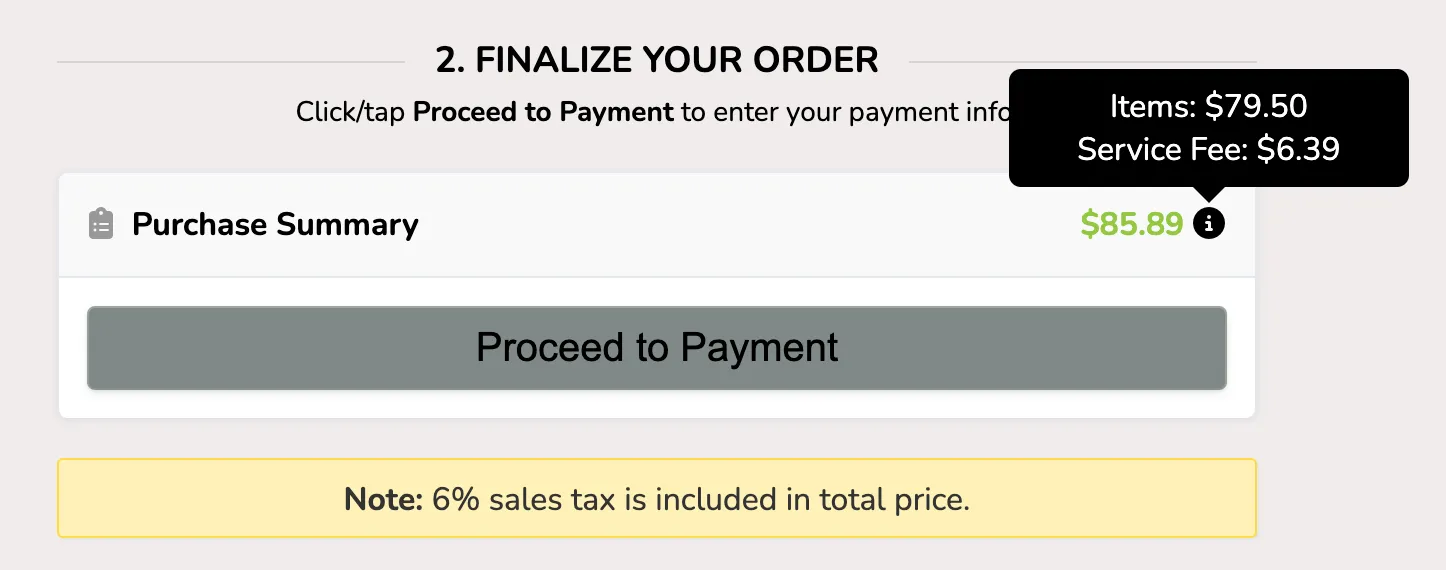
Task: Select the green $85.89 total amount
Action: click(1131, 224)
